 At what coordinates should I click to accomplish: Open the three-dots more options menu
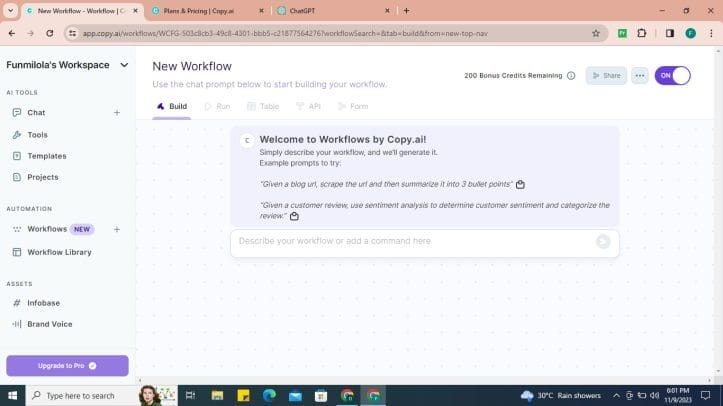coord(640,76)
